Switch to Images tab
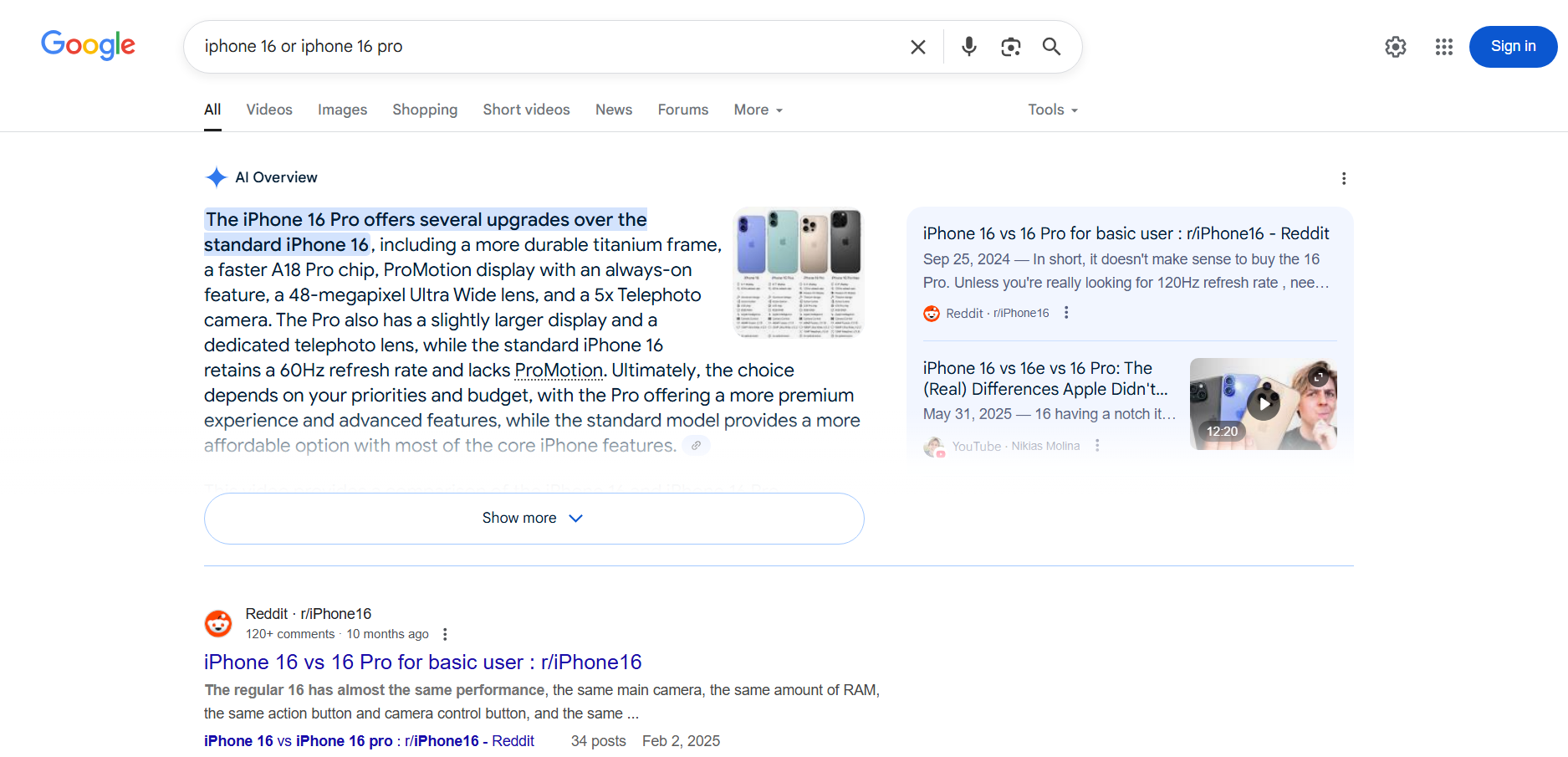Image resolution: width=1568 pixels, height=757 pixels. 342,110
